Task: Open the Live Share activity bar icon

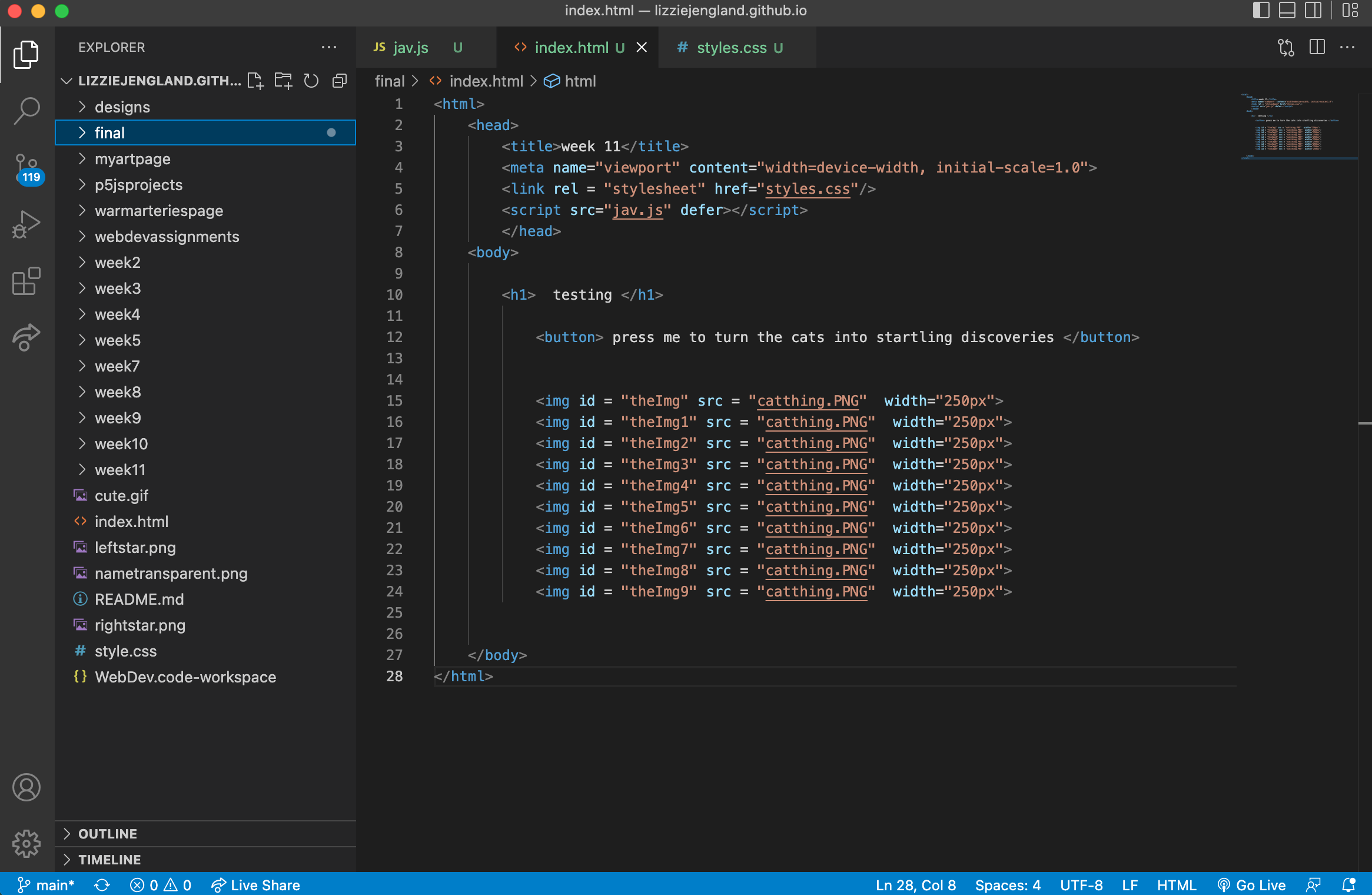Action: tap(26, 337)
